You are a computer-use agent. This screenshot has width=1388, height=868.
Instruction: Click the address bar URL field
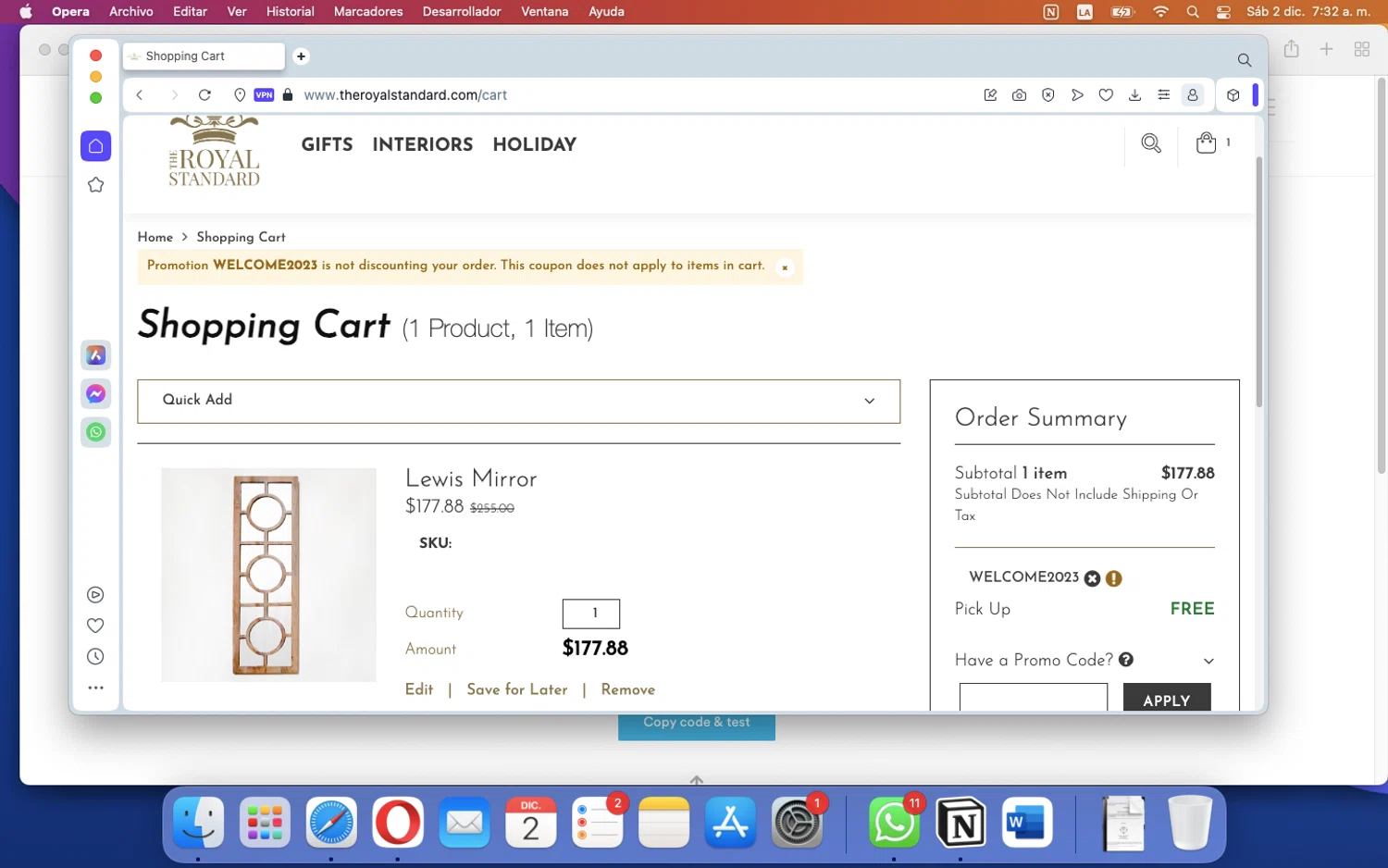[x=404, y=94]
